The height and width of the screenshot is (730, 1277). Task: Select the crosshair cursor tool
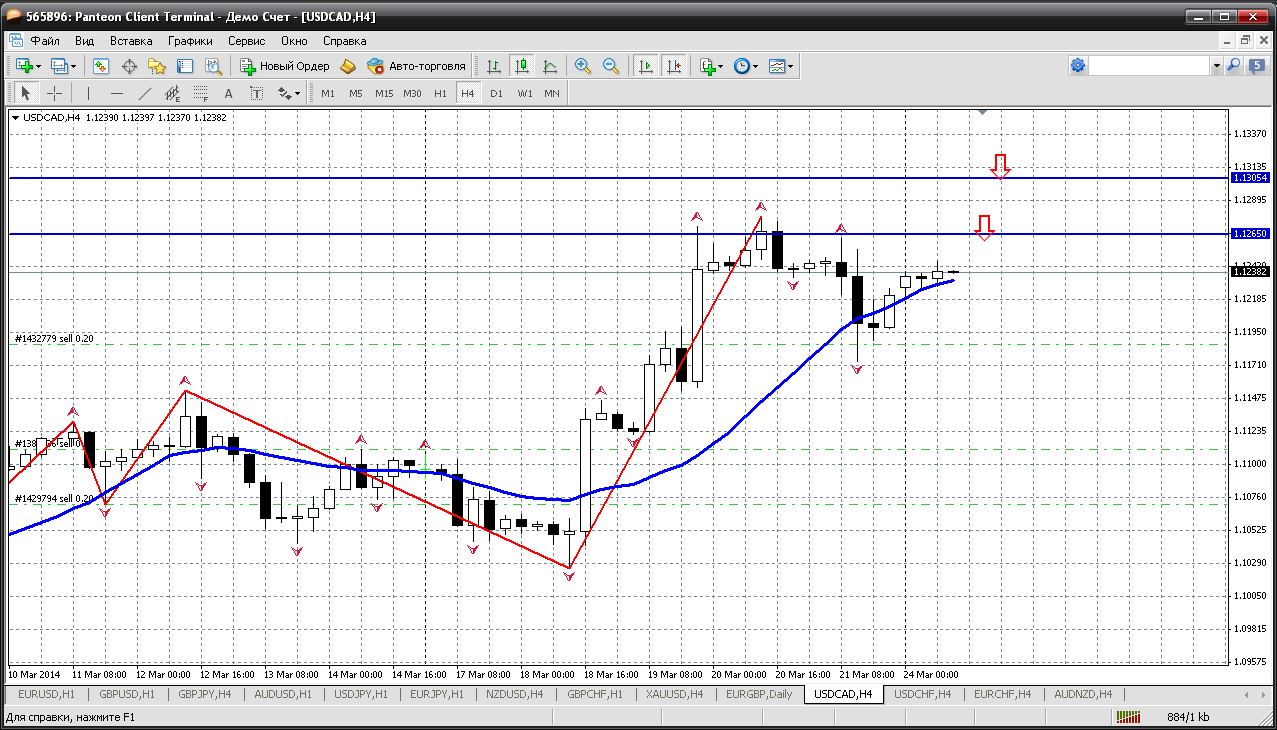pos(54,93)
